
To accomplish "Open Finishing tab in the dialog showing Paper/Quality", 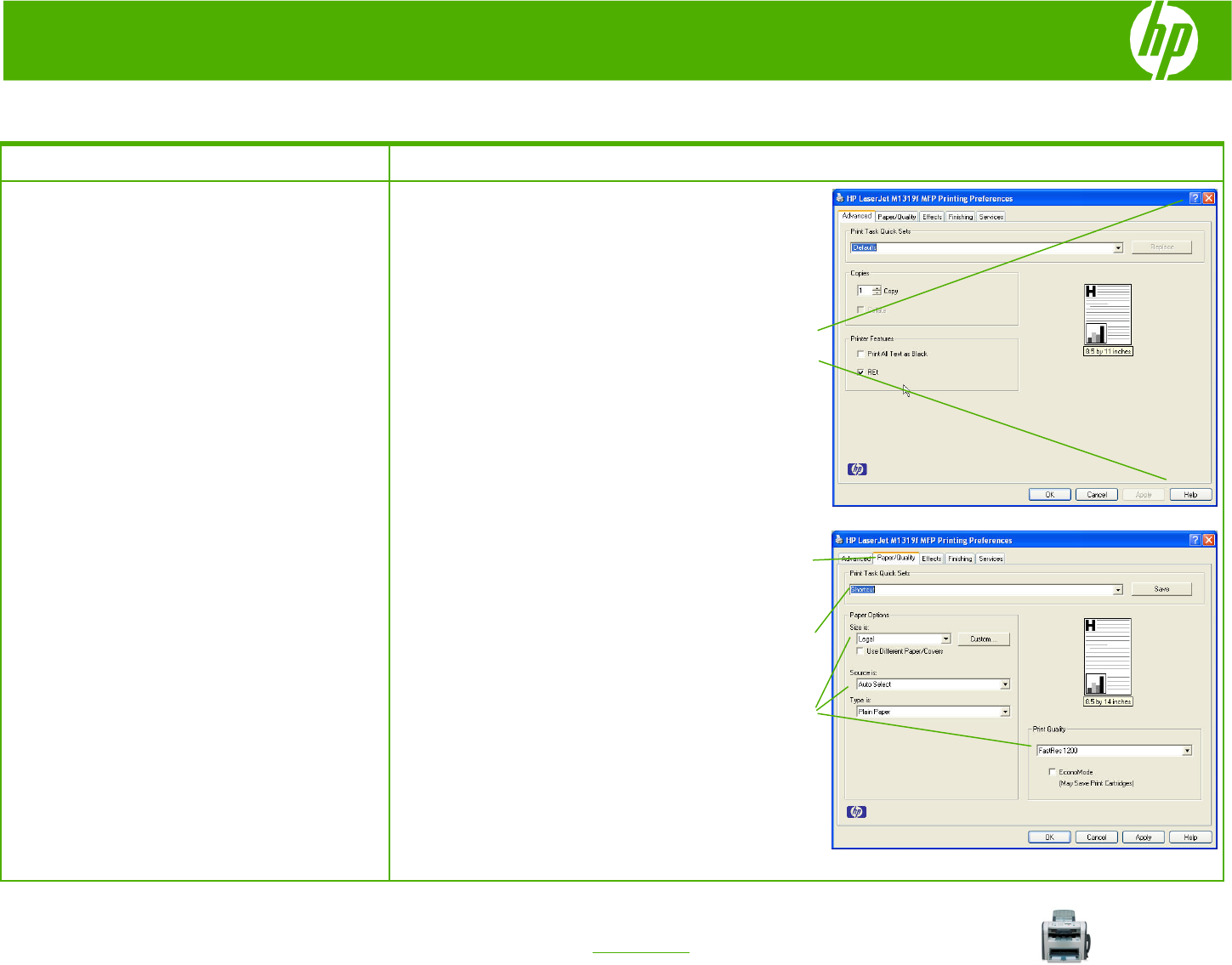I will pos(960,559).
